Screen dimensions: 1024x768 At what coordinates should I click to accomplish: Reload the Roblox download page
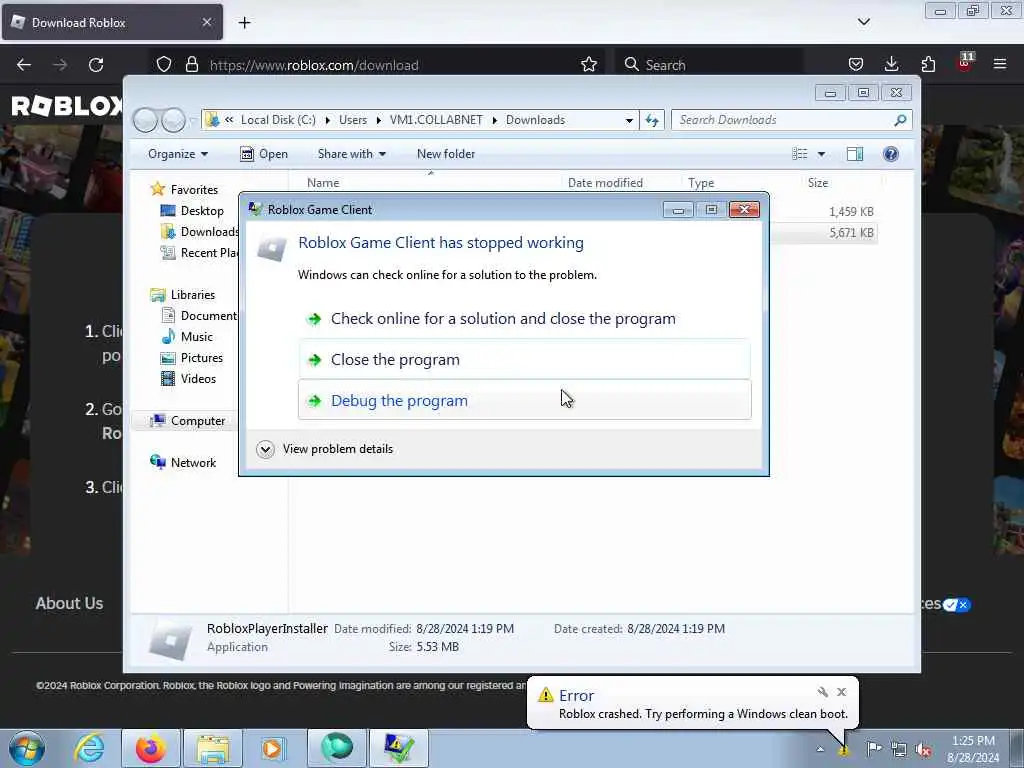(x=96, y=65)
